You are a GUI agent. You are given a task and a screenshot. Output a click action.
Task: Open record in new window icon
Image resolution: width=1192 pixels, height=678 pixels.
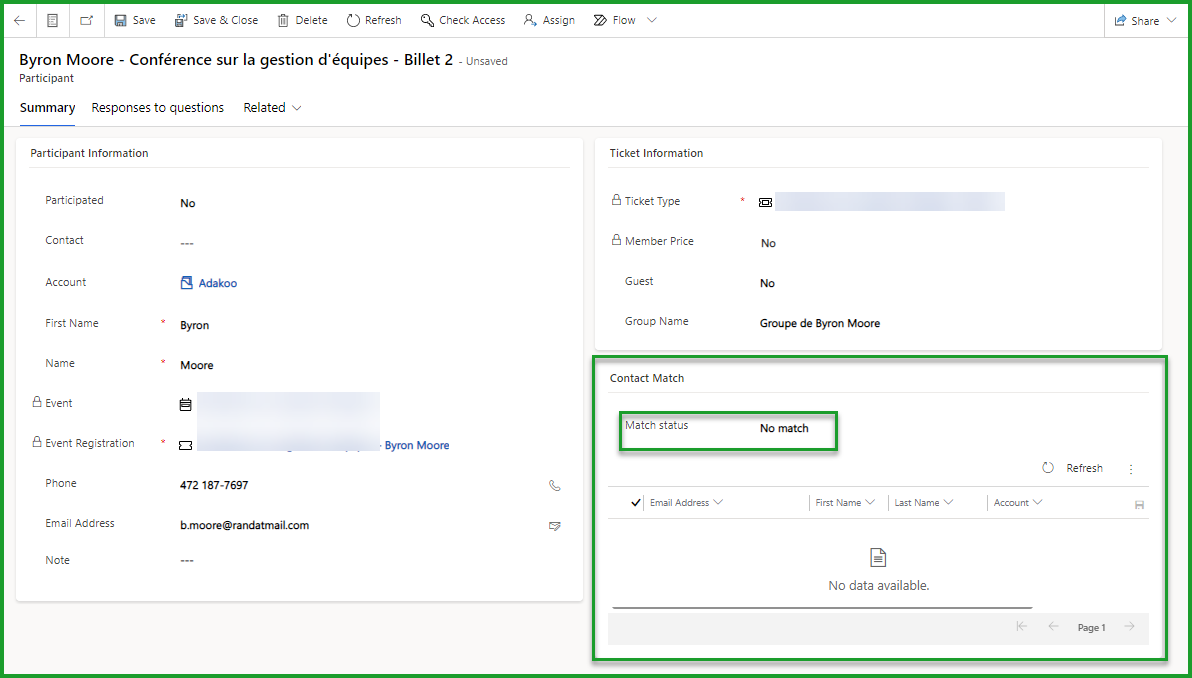point(87,20)
